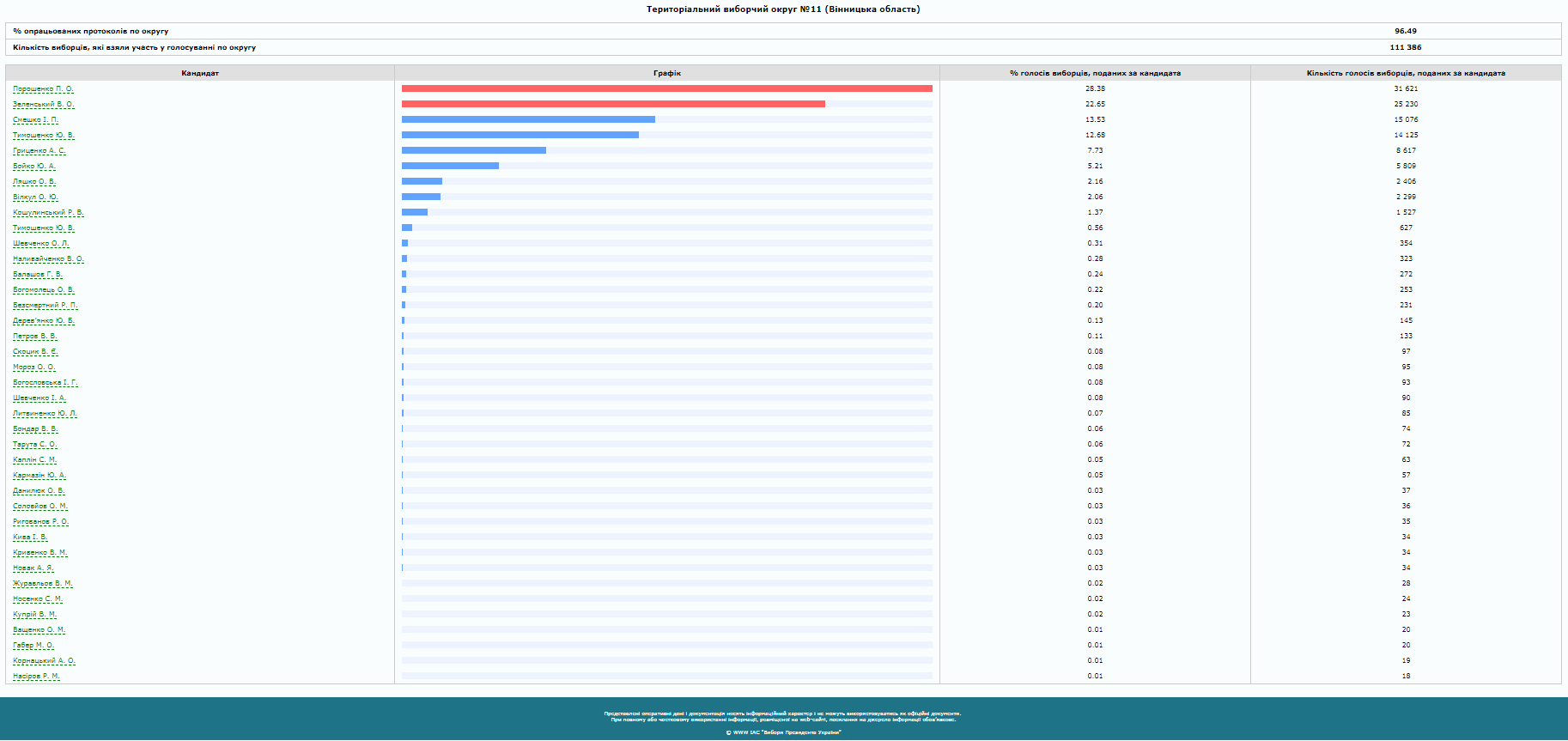
Task: Click the Богомолець О. В. link
Action: point(43,290)
